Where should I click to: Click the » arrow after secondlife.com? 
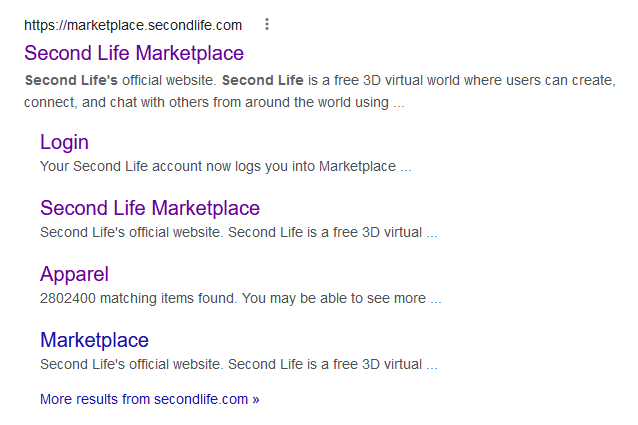coord(256,399)
